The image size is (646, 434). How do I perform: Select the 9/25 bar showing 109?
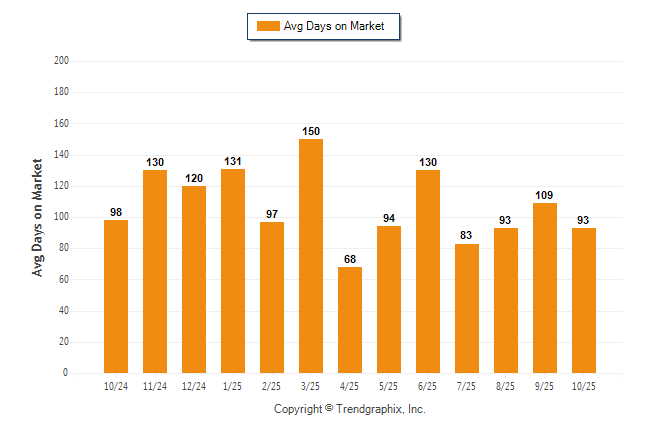[x=545, y=288]
